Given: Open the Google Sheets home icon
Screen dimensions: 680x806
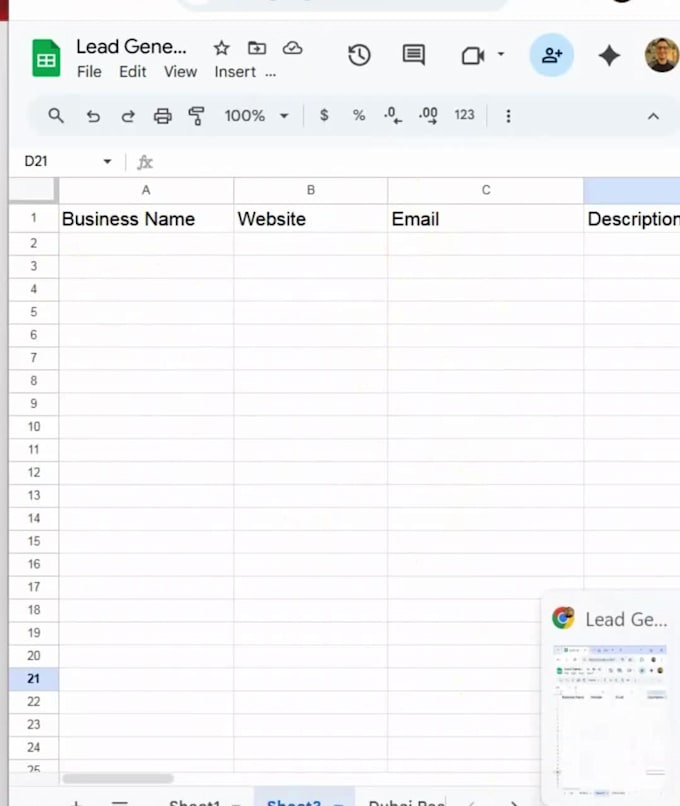Looking at the screenshot, I should point(46,58).
